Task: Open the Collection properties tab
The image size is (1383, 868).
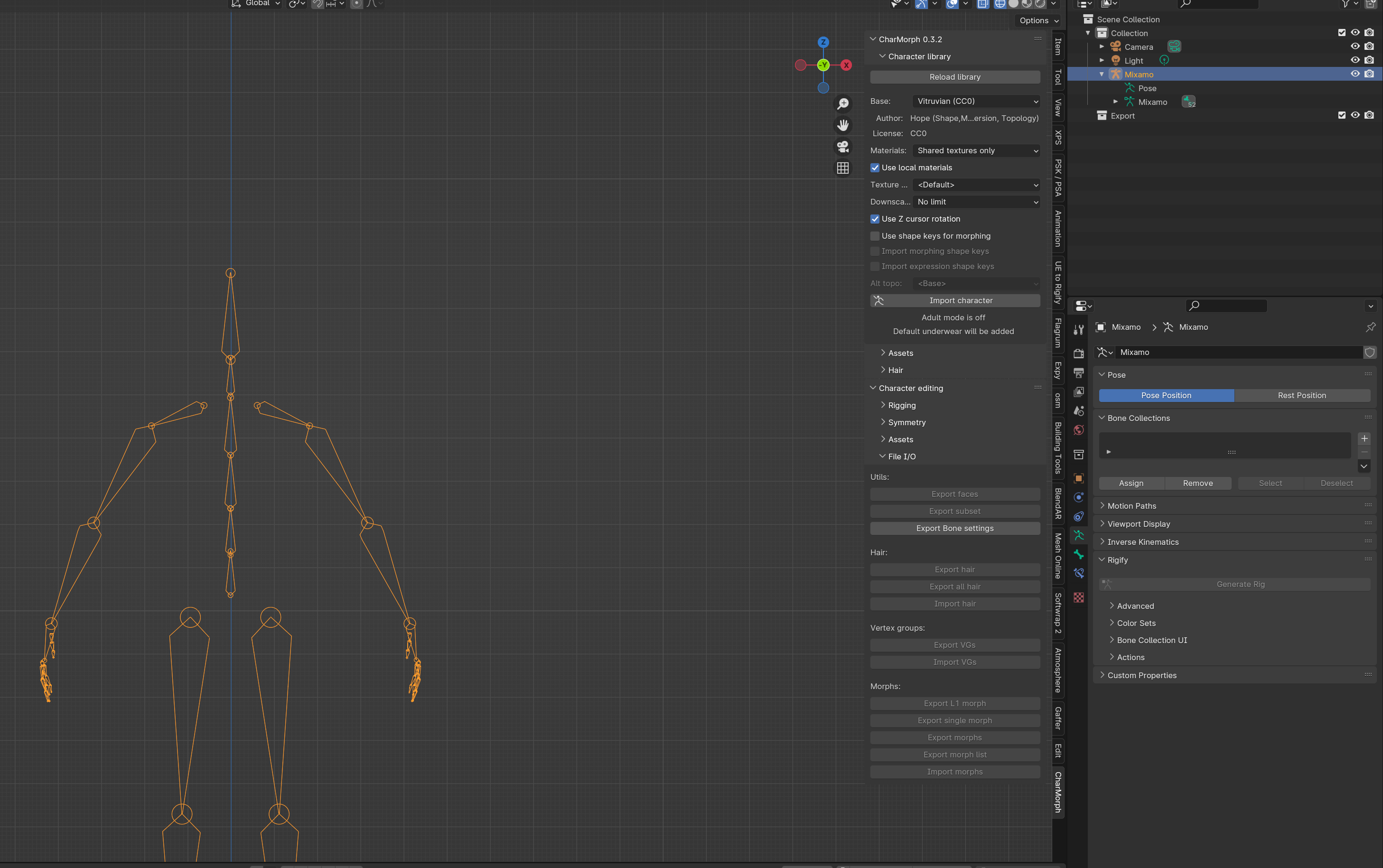Action: [x=1079, y=454]
